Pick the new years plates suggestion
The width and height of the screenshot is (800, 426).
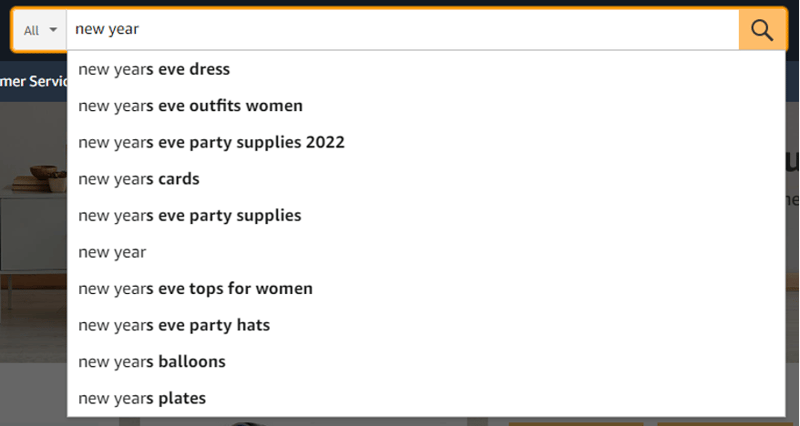(x=426, y=398)
